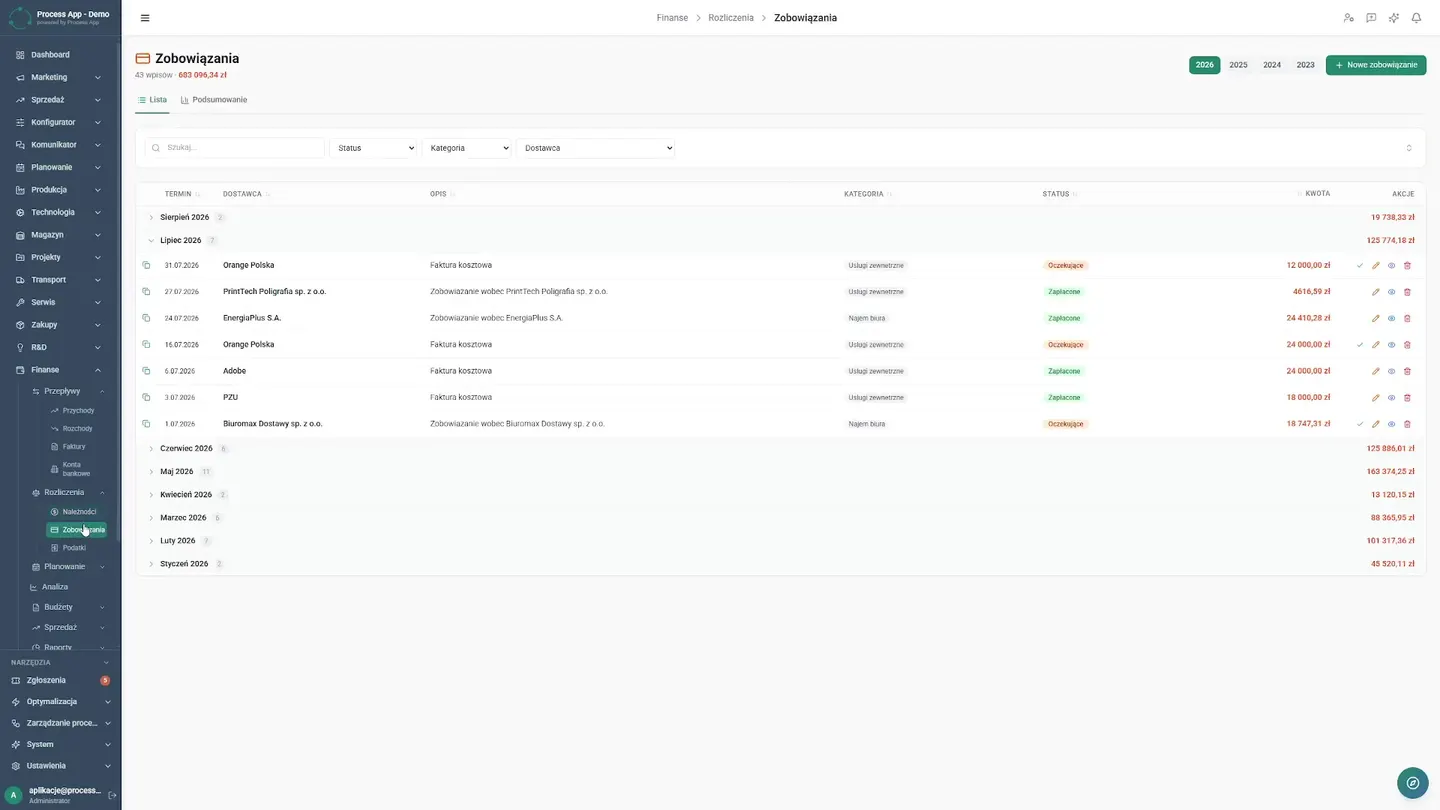Open the compass help button bottom right
This screenshot has width=1440, height=810.
point(1412,783)
